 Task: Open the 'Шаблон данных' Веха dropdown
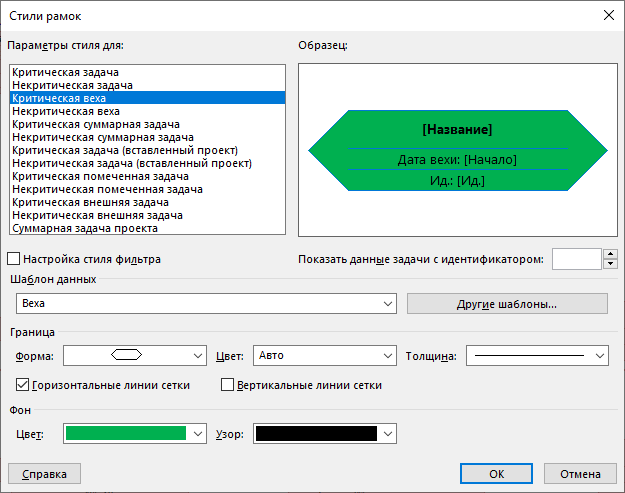point(206,304)
